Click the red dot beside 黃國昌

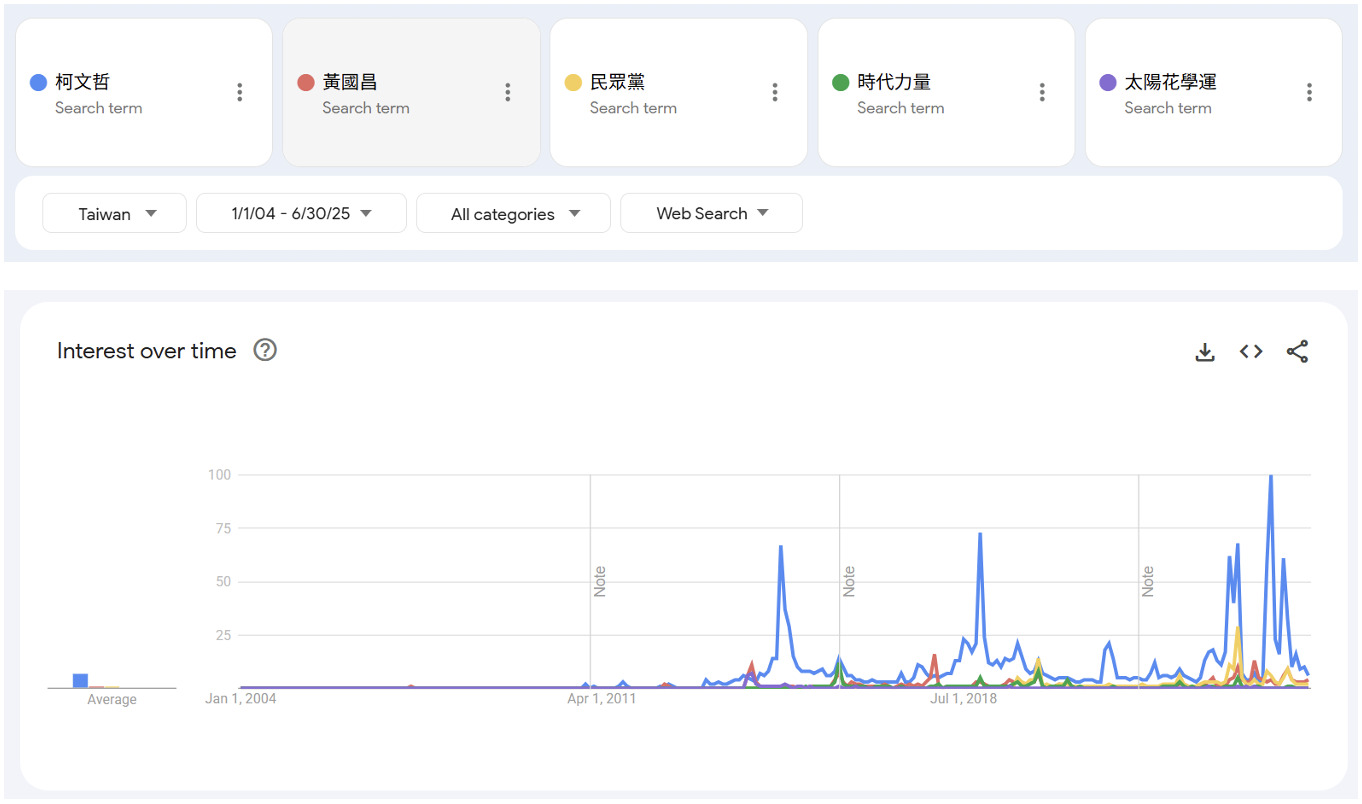(306, 82)
